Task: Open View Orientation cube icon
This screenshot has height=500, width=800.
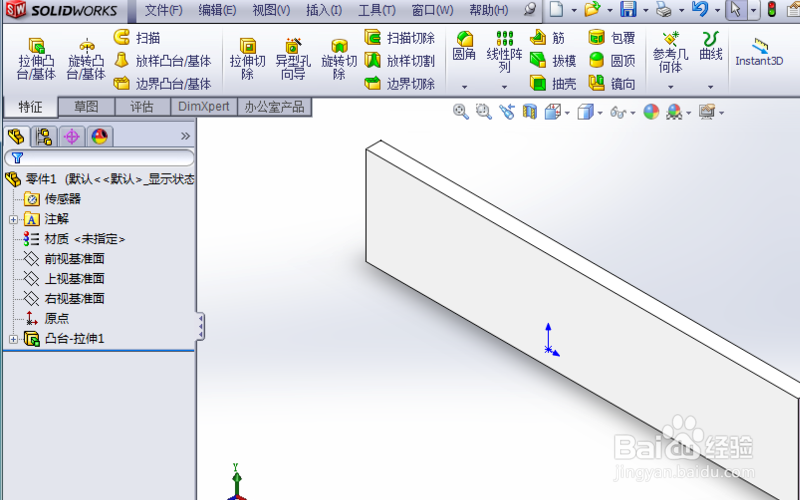Action: [x=553, y=112]
